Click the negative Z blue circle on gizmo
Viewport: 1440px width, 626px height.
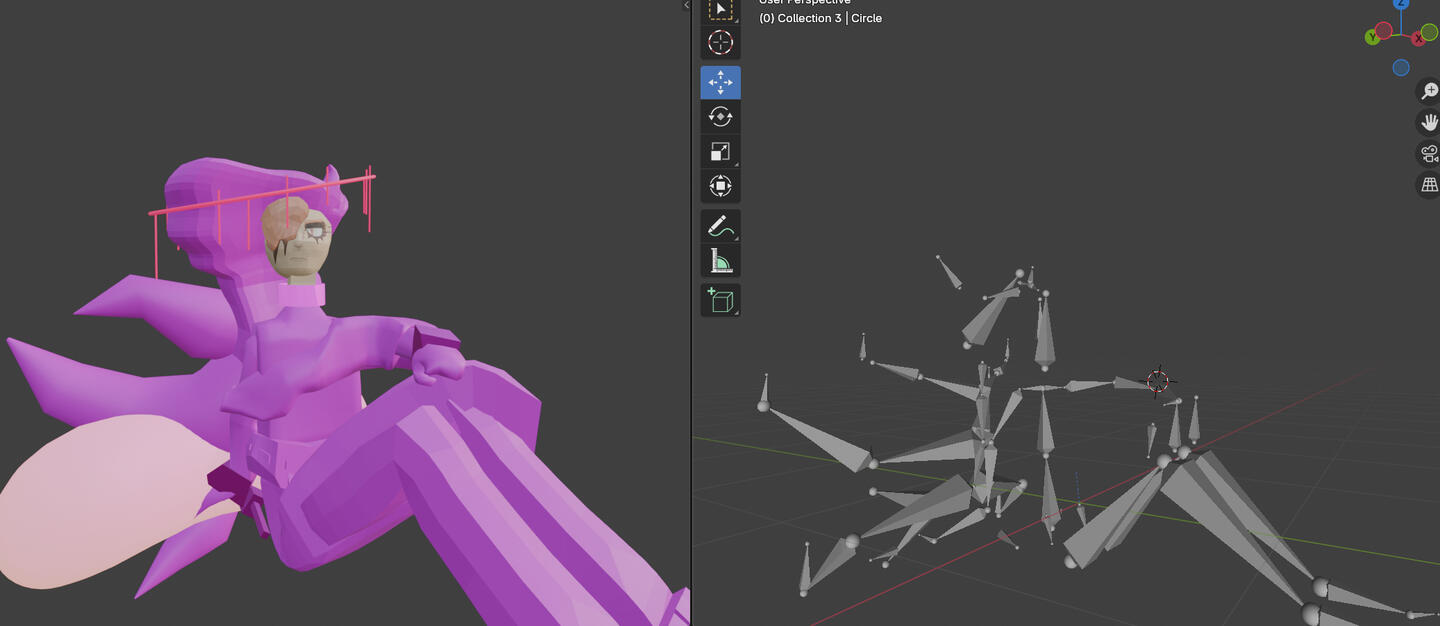coord(1401,68)
